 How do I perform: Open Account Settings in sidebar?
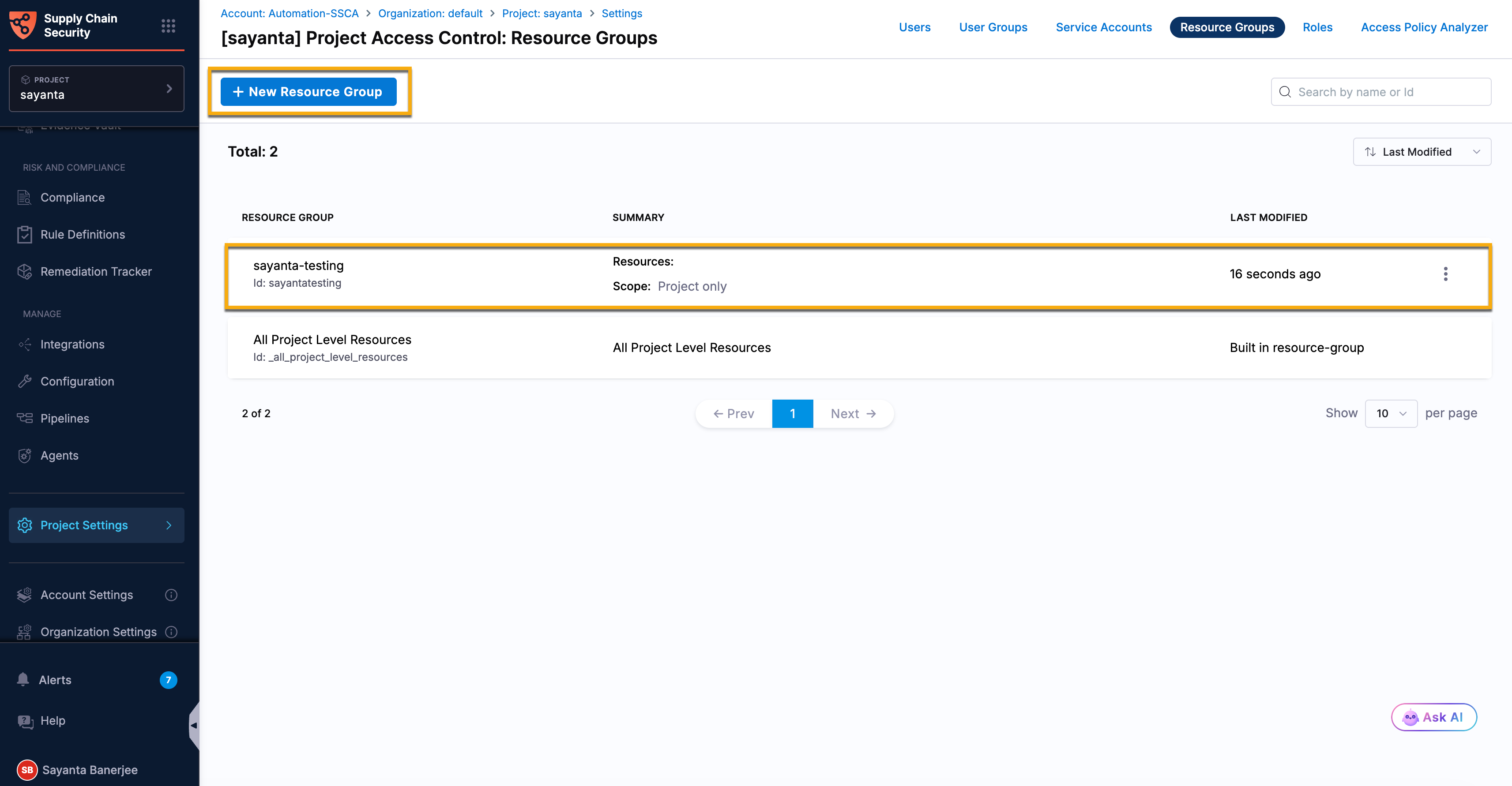tap(87, 595)
